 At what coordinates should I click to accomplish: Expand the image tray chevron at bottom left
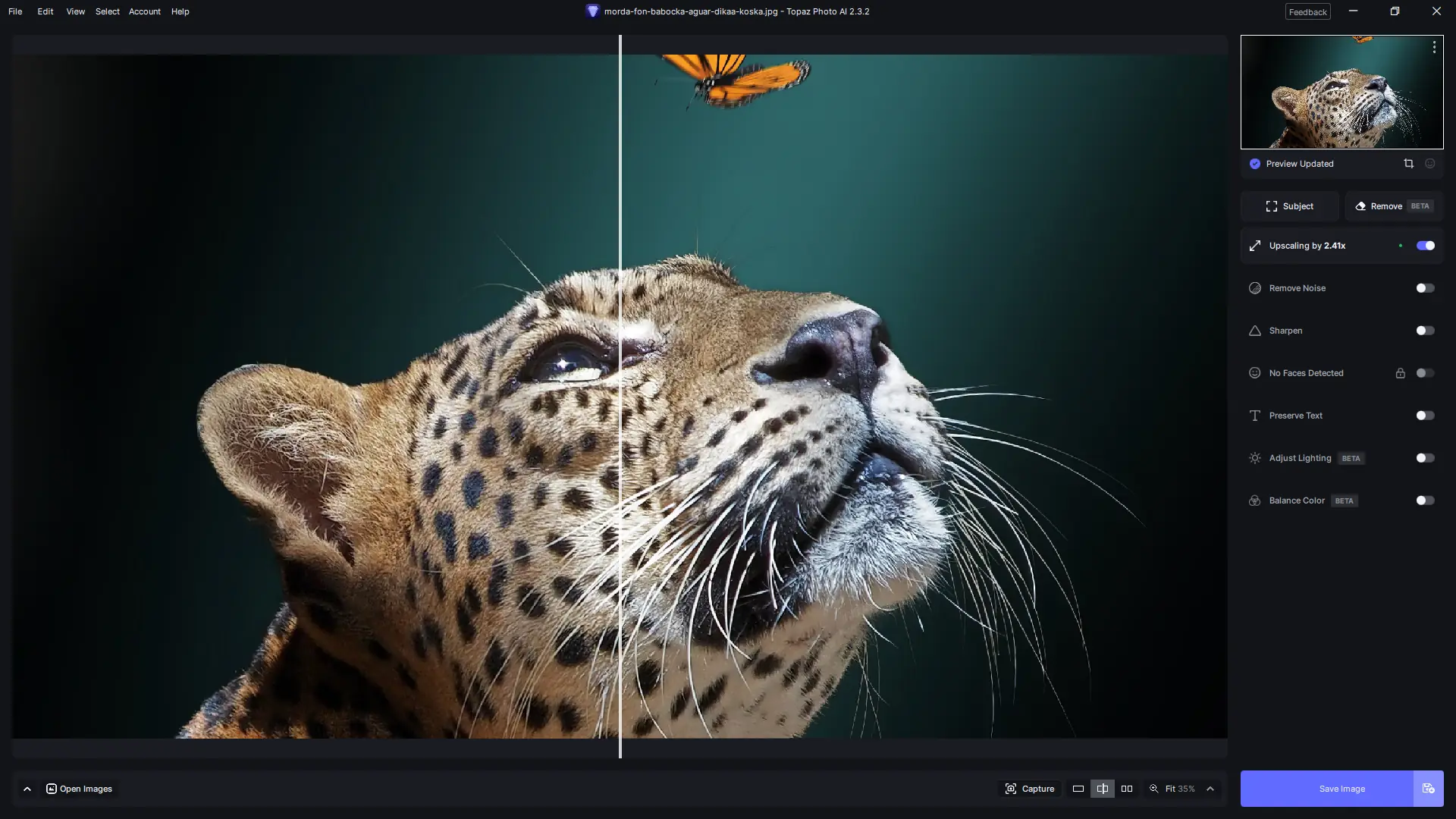pos(27,789)
